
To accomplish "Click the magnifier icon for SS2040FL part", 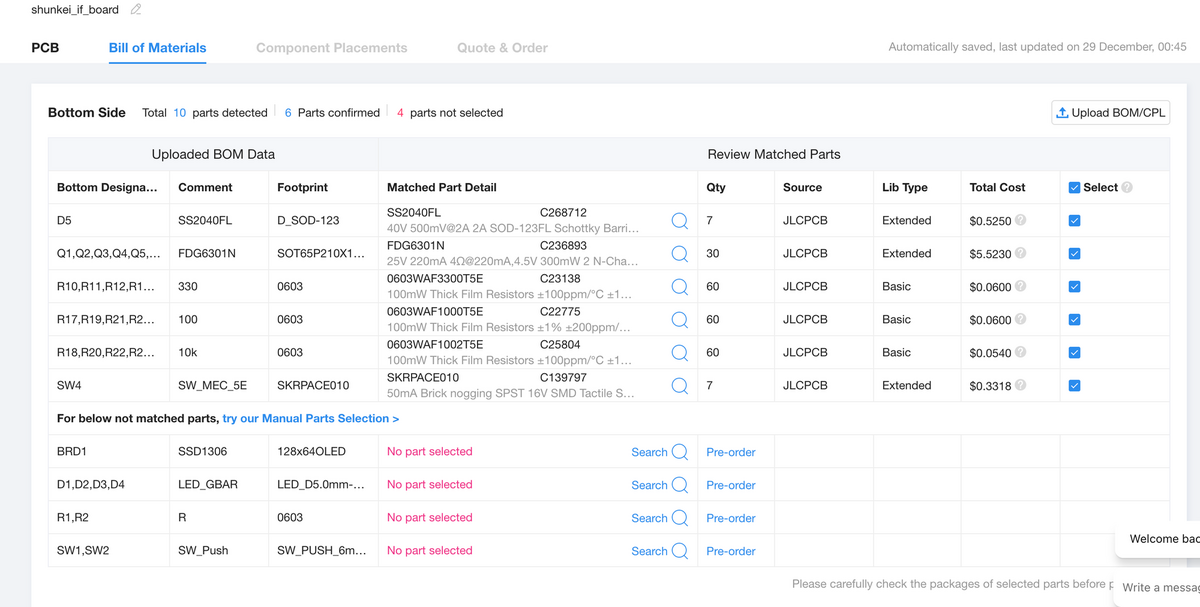I will pyautogui.click(x=679, y=221).
